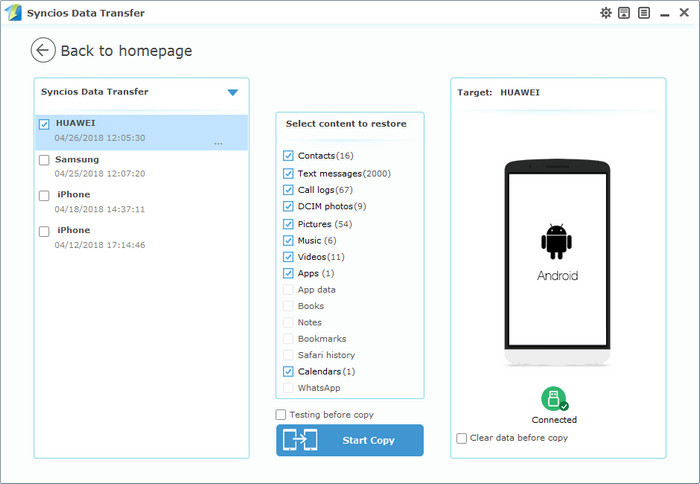Click the Target: HUAWEI label
700x484 pixels.
coord(498,92)
